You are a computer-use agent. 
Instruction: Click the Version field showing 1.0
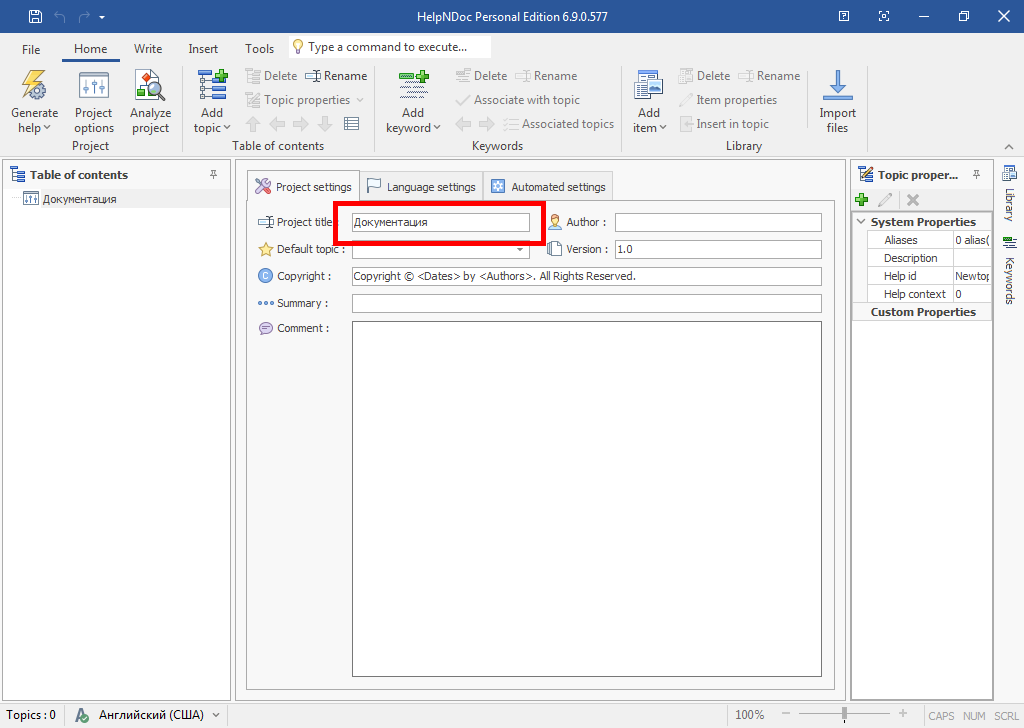718,249
